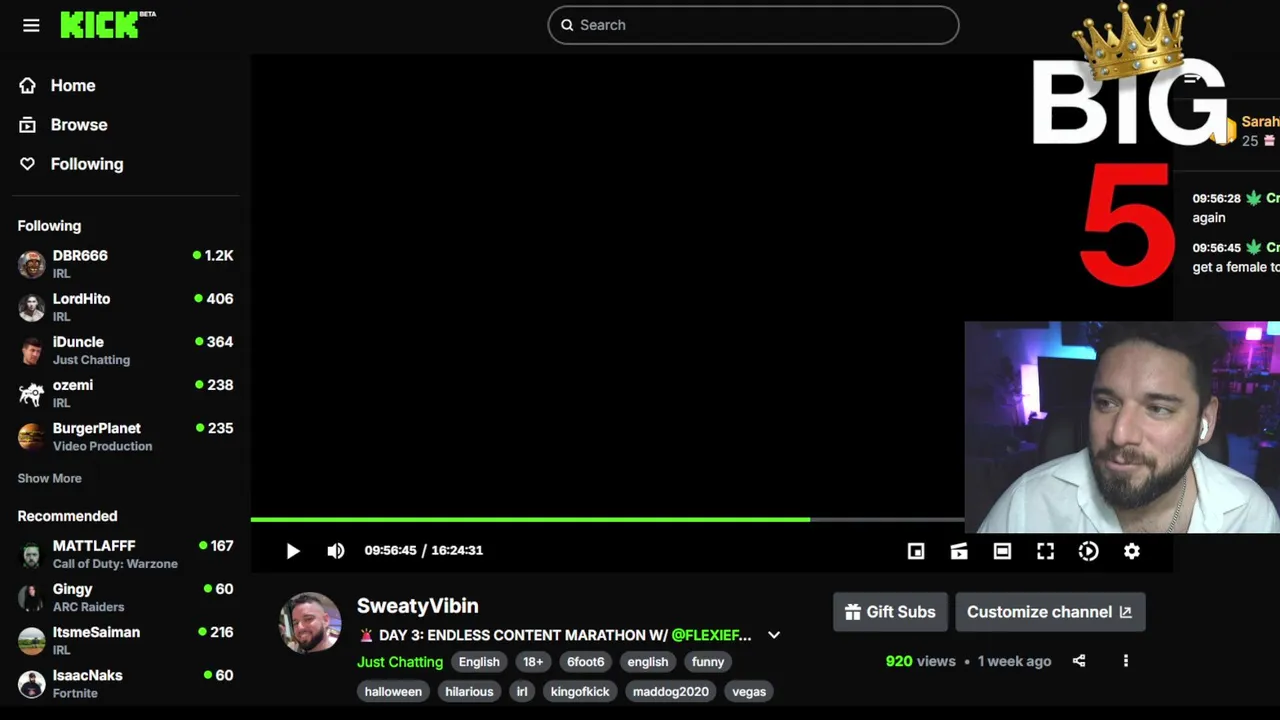The width and height of the screenshot is (1280, 720).
Task: Seek on the green video progress bar
Action: 606,519
